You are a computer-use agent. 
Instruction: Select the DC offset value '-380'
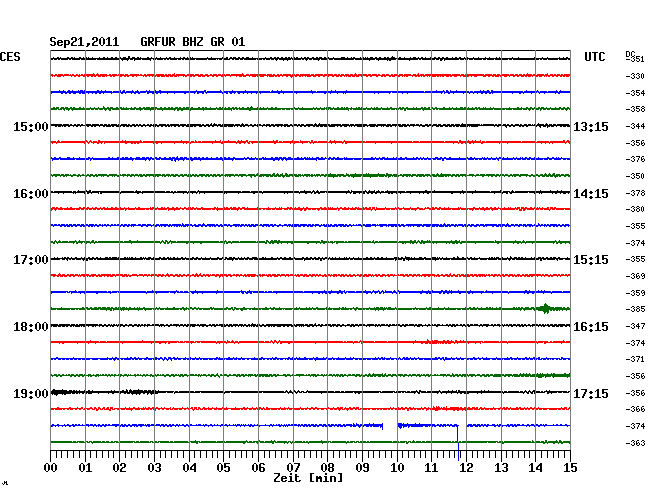pos(635,209)
